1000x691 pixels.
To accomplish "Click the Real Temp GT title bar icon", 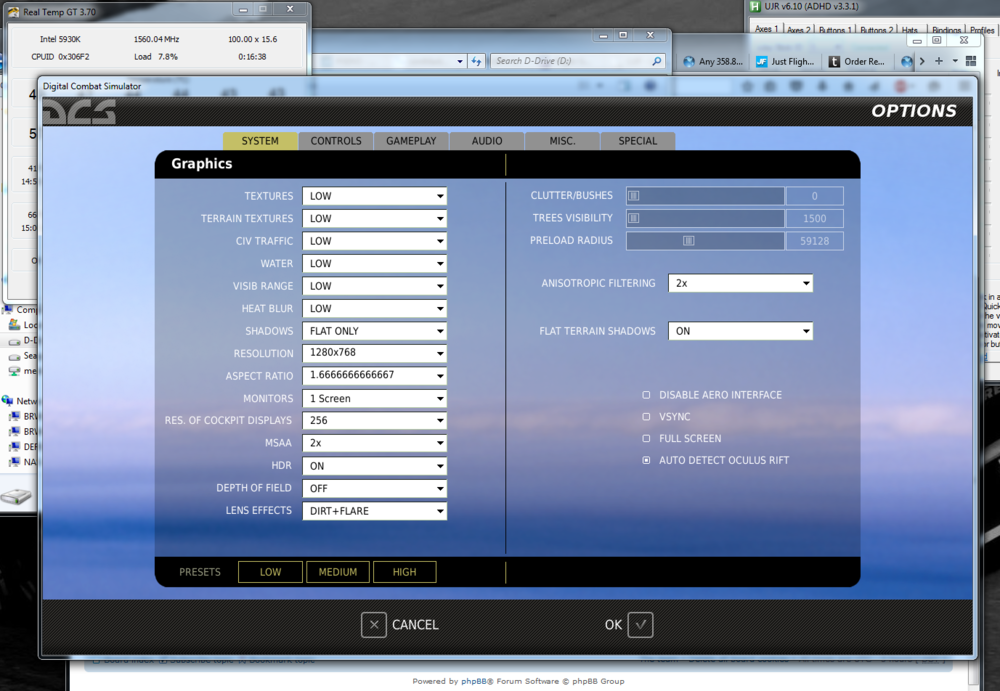I will pos(13,11).
